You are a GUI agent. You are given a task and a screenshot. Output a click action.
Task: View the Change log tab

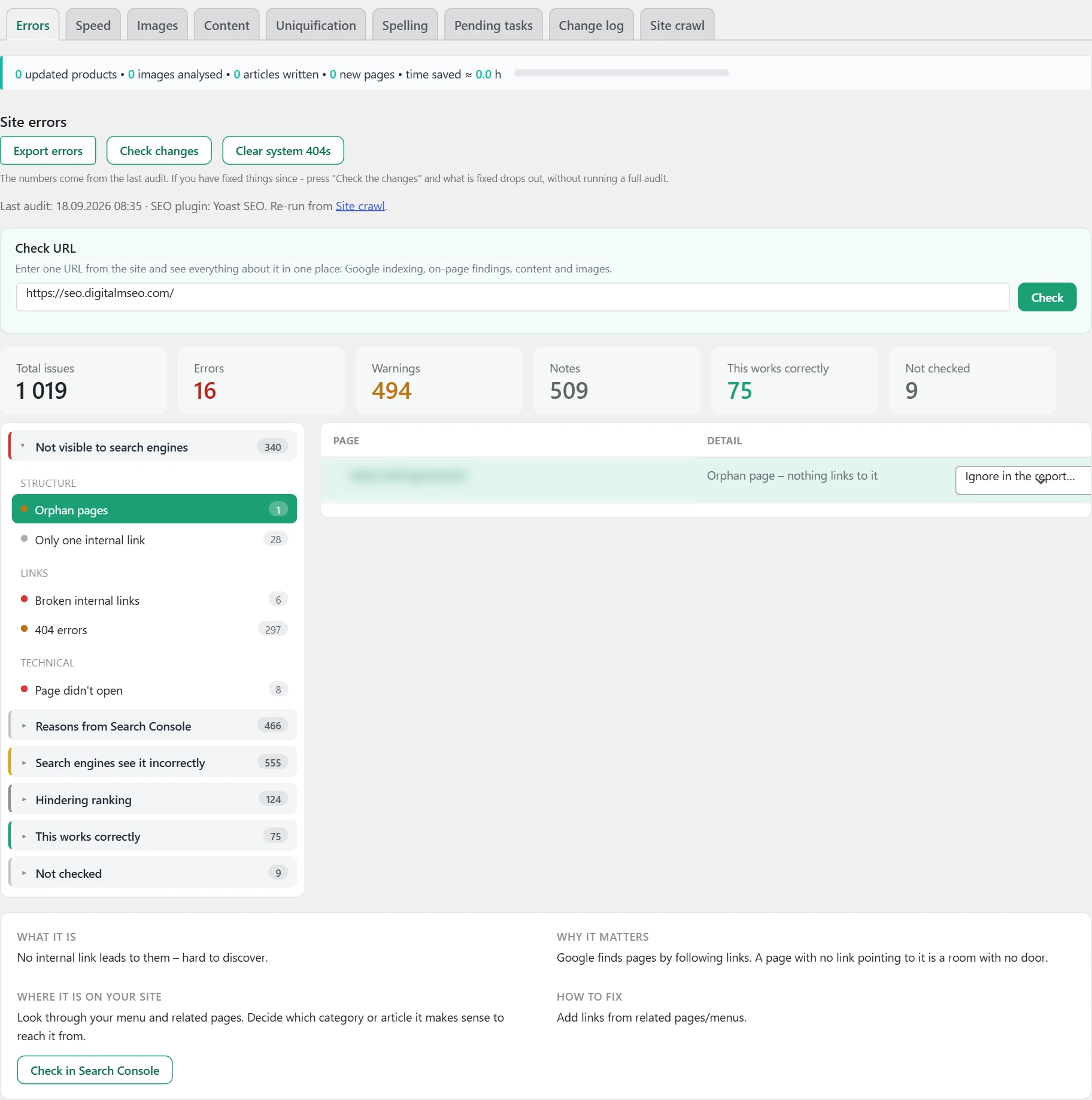(591, 25)
